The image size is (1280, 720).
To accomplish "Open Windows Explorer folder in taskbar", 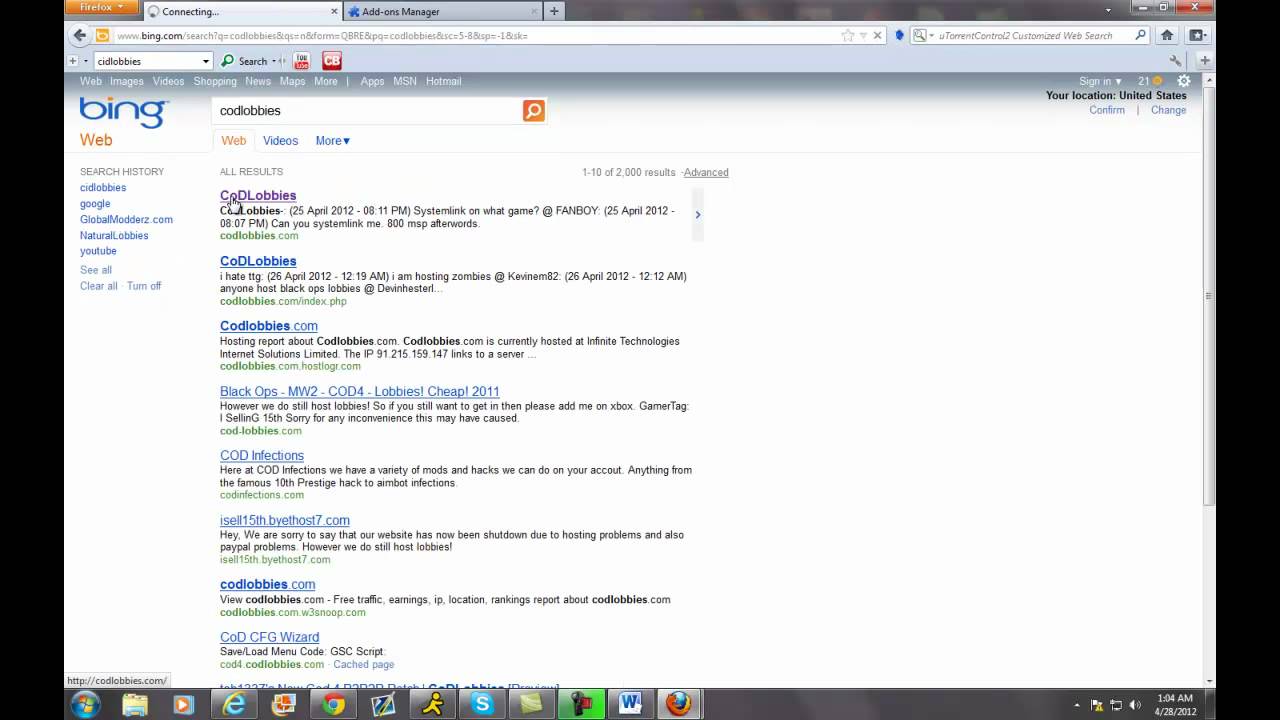I will 135,704.
